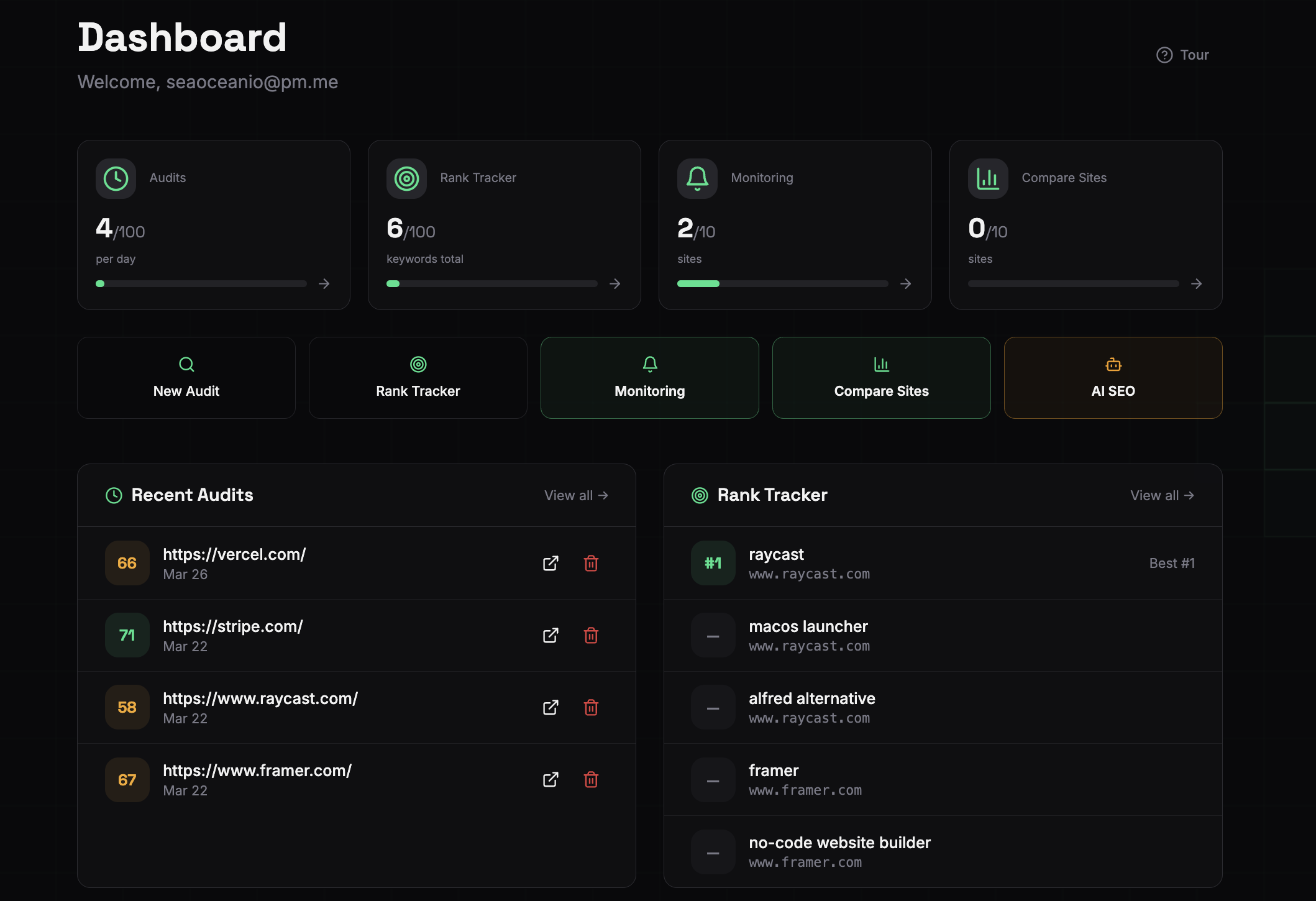The width and height of the screenshot is (1316, 901).
Task: Follow the arrow on Compare Sites card
Action: pos(1197,283)
